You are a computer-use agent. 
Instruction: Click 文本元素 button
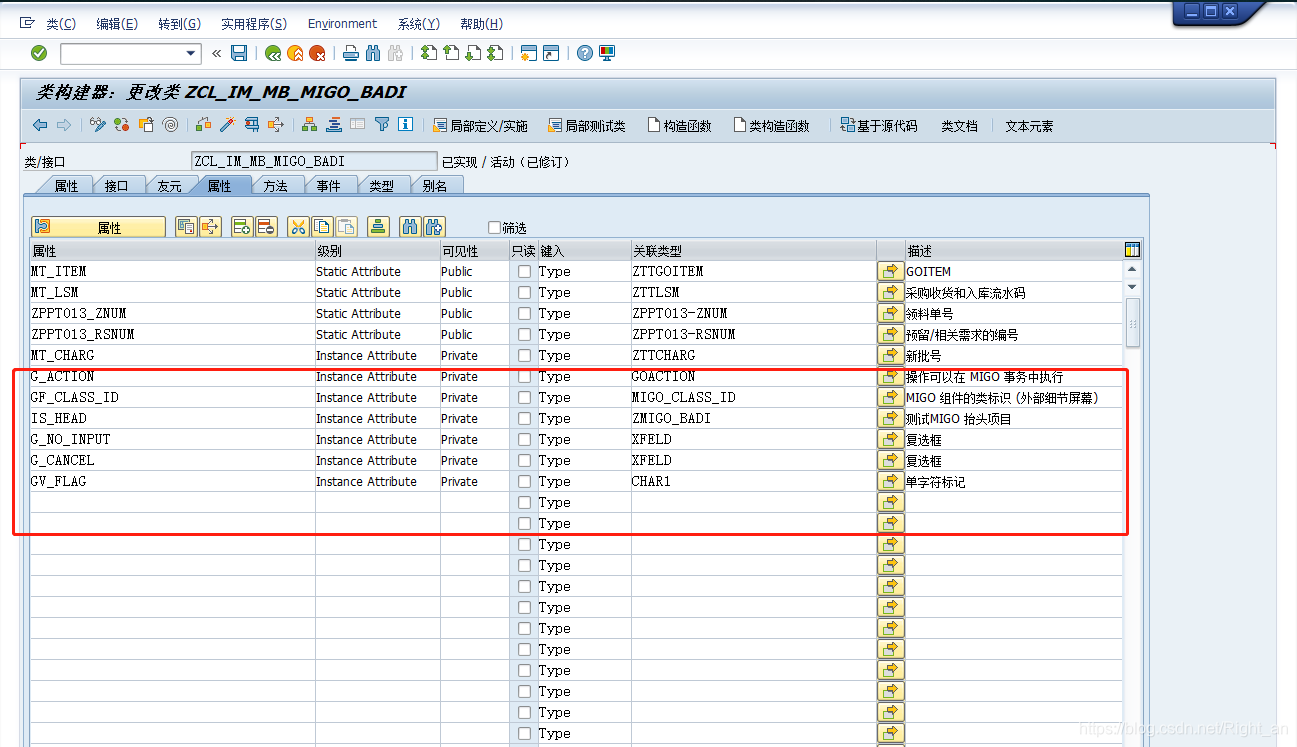tap(1029, 125)
